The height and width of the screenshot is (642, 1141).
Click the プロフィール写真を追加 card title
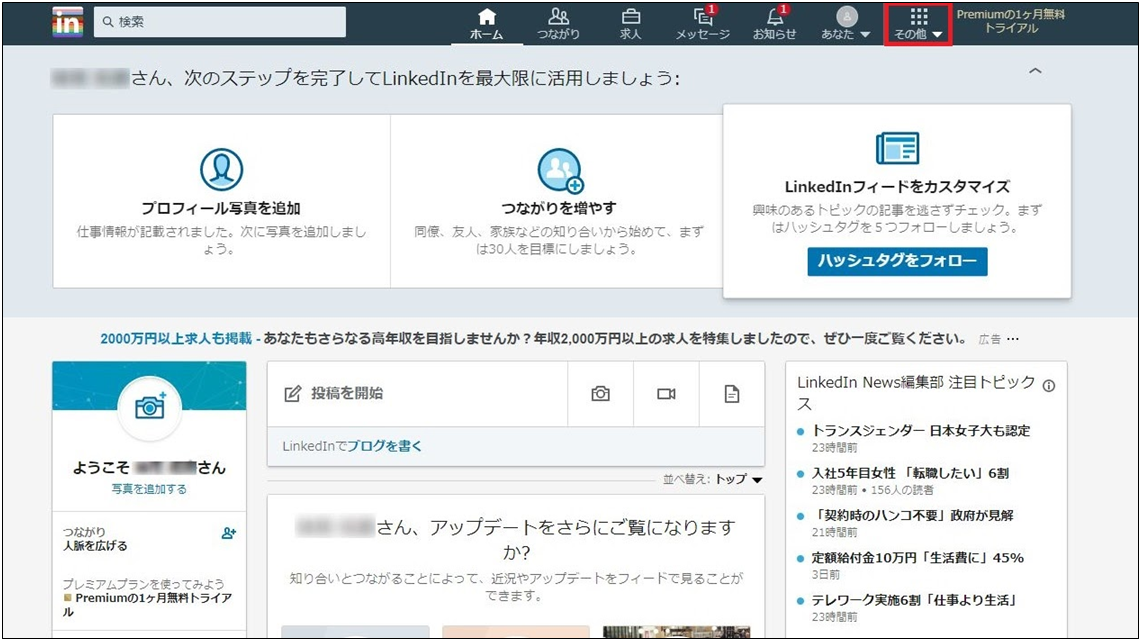tap(220, 208)
